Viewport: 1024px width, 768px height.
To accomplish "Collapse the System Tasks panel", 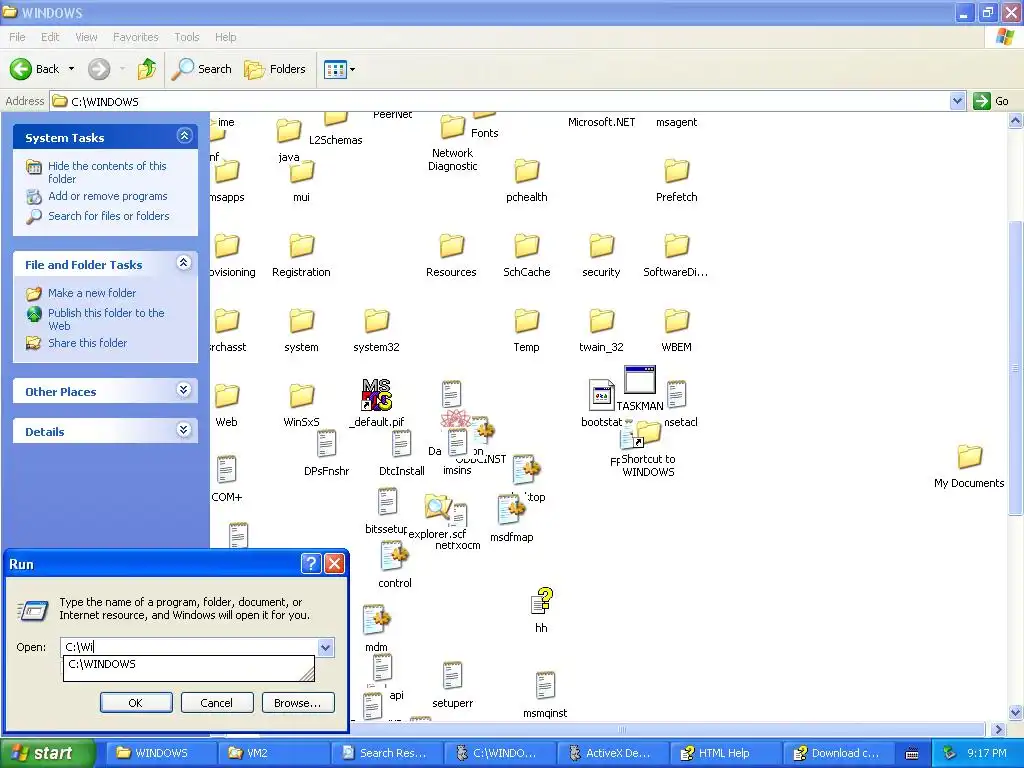I will pyautogui.click(x=184, y=136).
